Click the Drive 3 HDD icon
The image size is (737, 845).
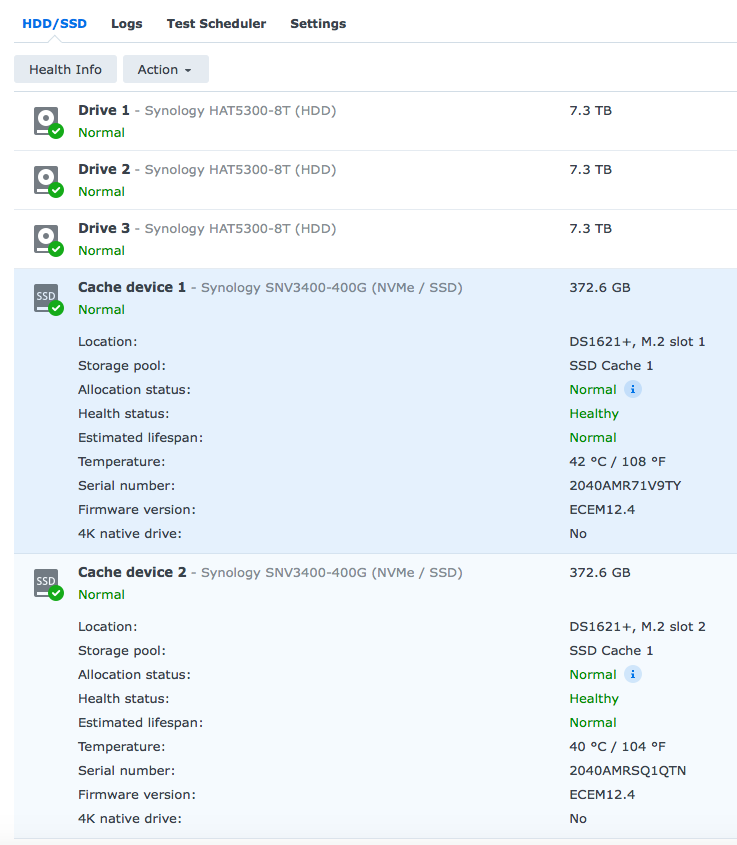[x=48, y=240]
